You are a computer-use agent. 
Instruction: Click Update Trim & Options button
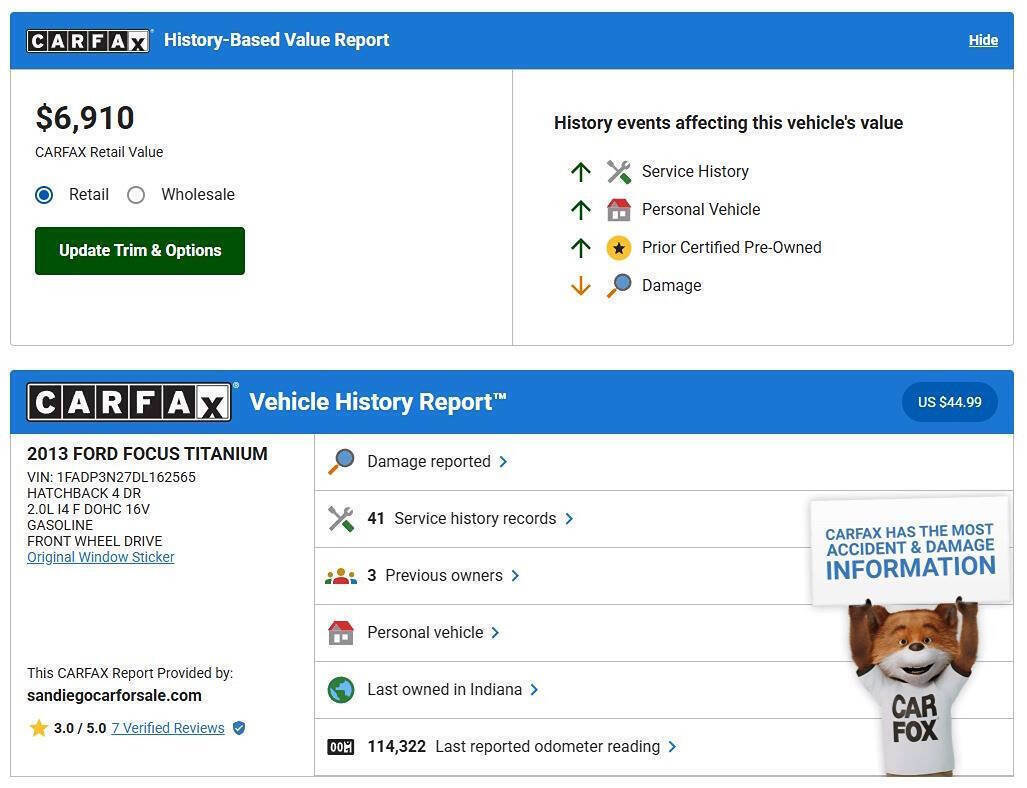140,251
